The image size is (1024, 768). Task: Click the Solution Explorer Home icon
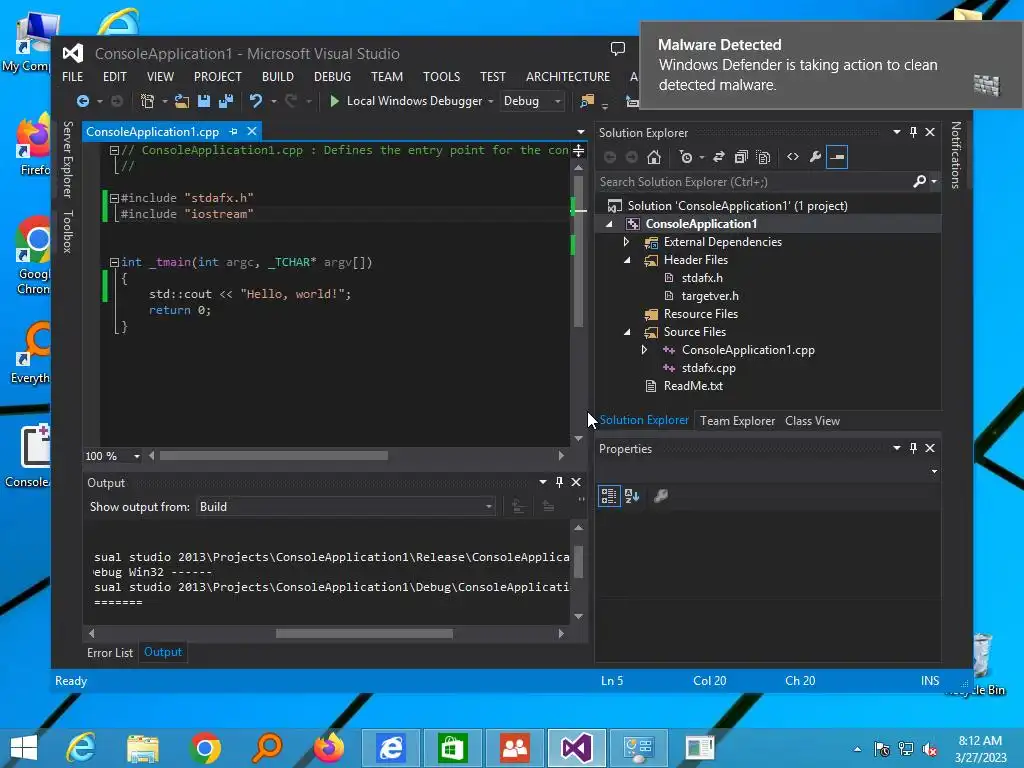654,157
